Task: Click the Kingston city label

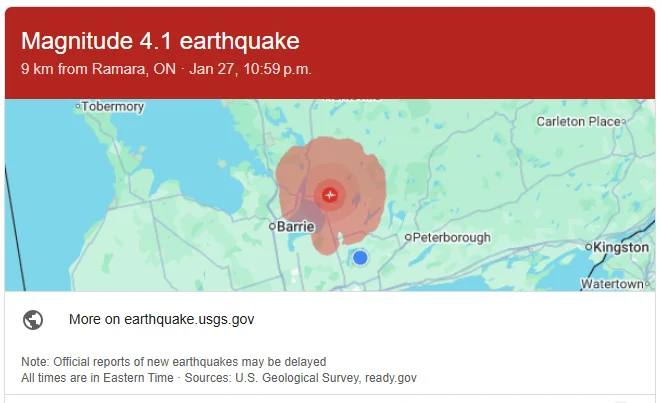Action: tap(621, 247)
